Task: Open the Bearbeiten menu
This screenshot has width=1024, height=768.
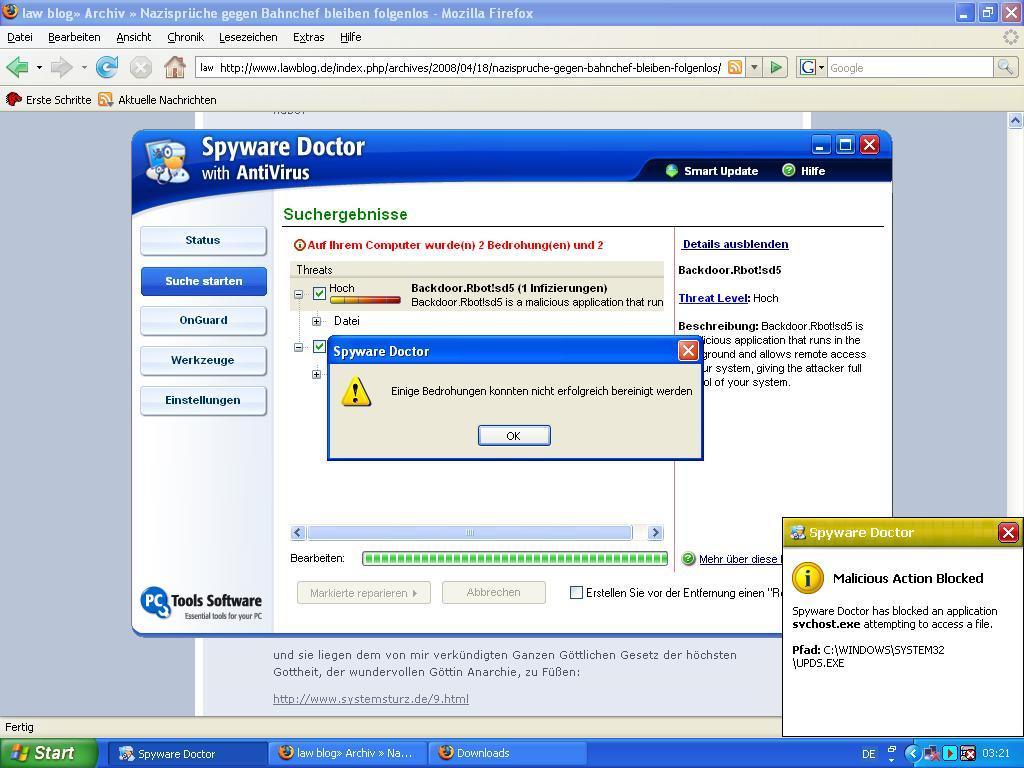Action: tap(74, 37)
